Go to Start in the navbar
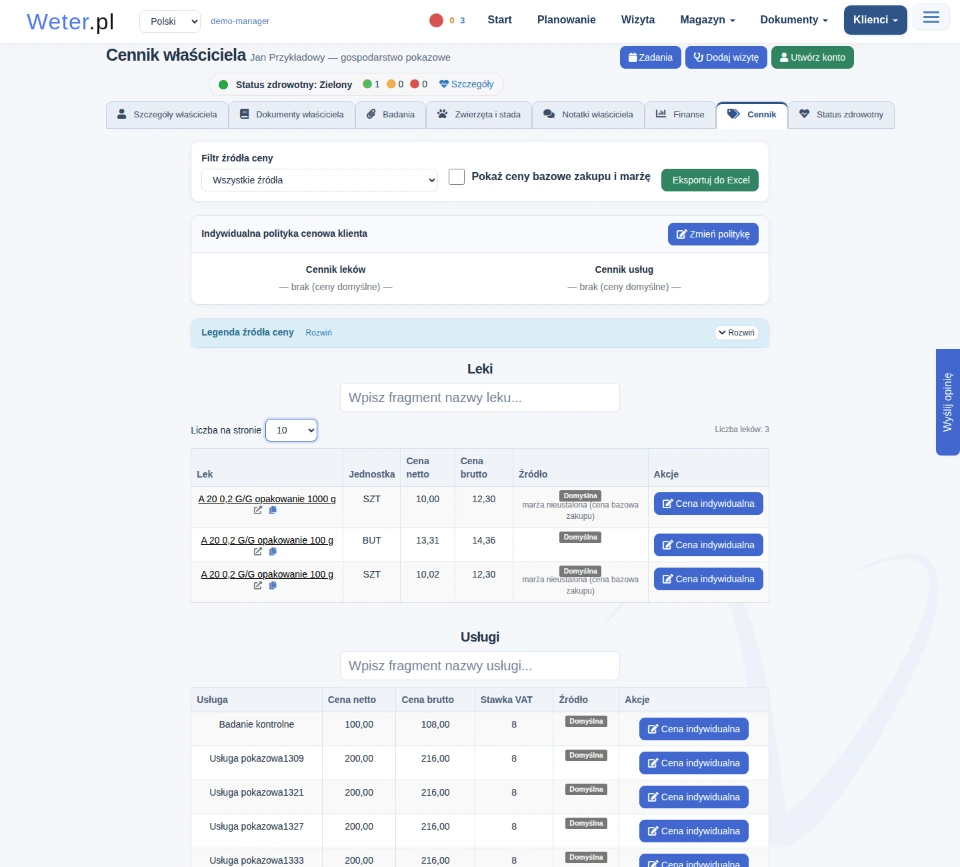This screenshot has width=960, height=867. [x=500, y=20]
